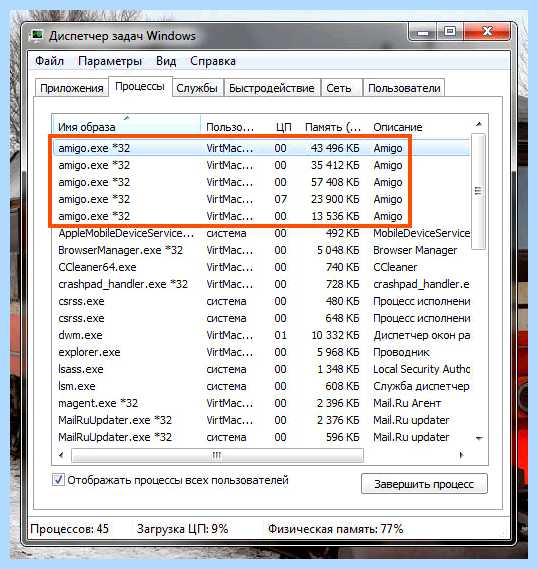Image resolution: width=538 pixels, height=569 pixels.
Task: Open the Быстродействие tab
Action: [272, 88]
